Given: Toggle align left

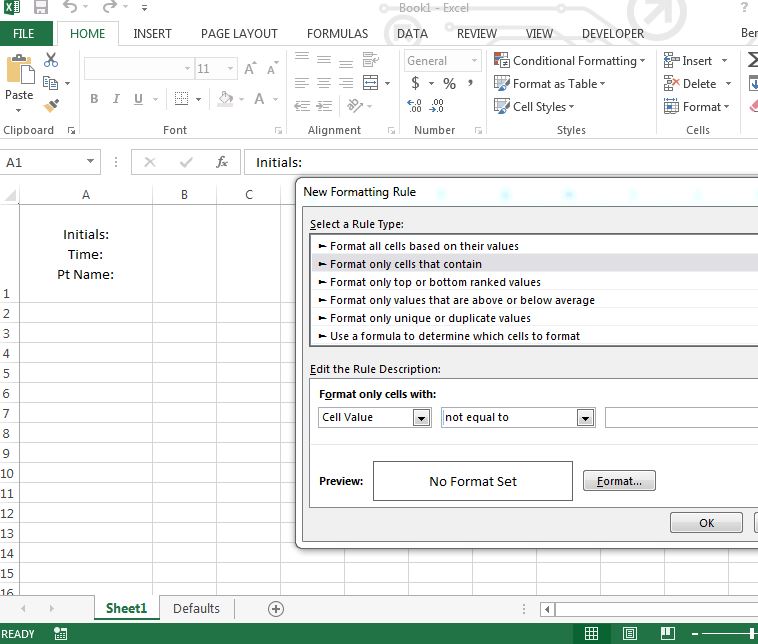Looking at the screenshot, I should tap(302, 83).
